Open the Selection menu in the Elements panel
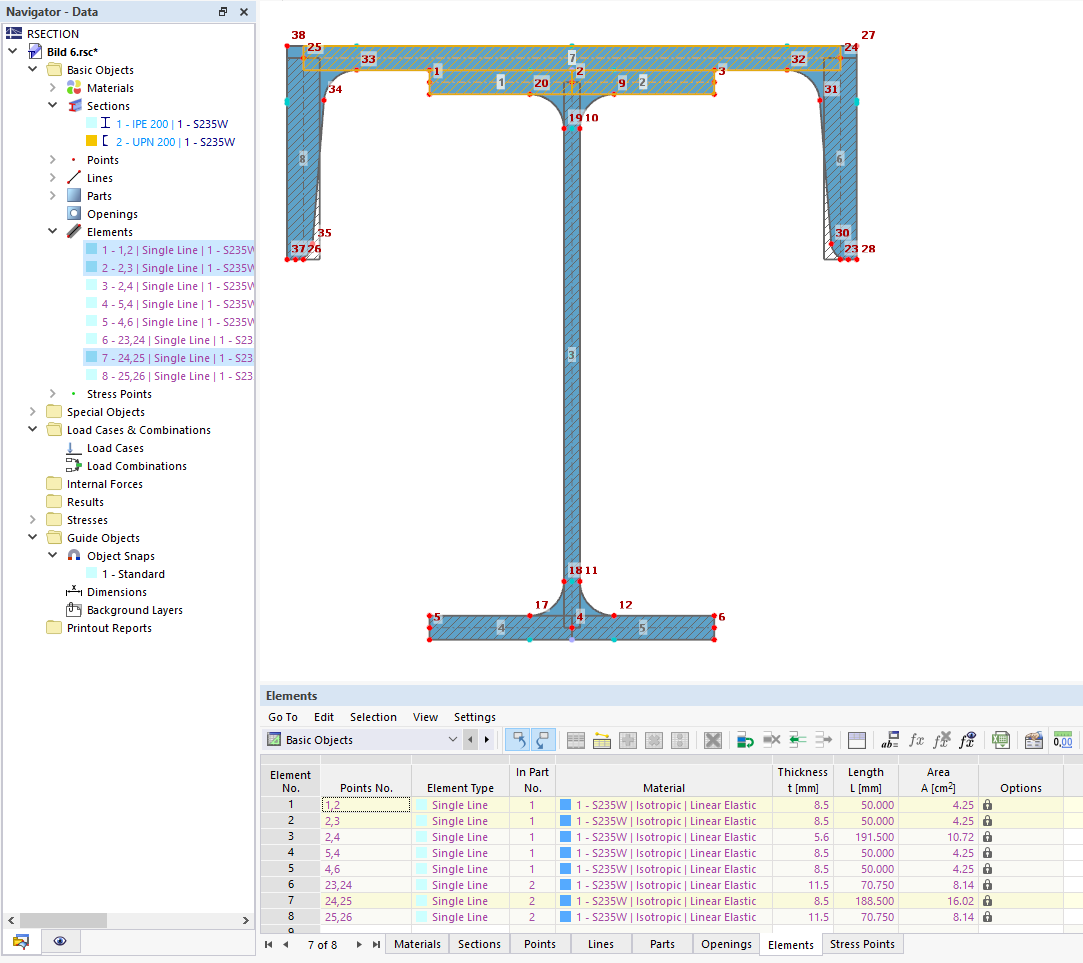The image size is (1083, 963). click(373, 717)
